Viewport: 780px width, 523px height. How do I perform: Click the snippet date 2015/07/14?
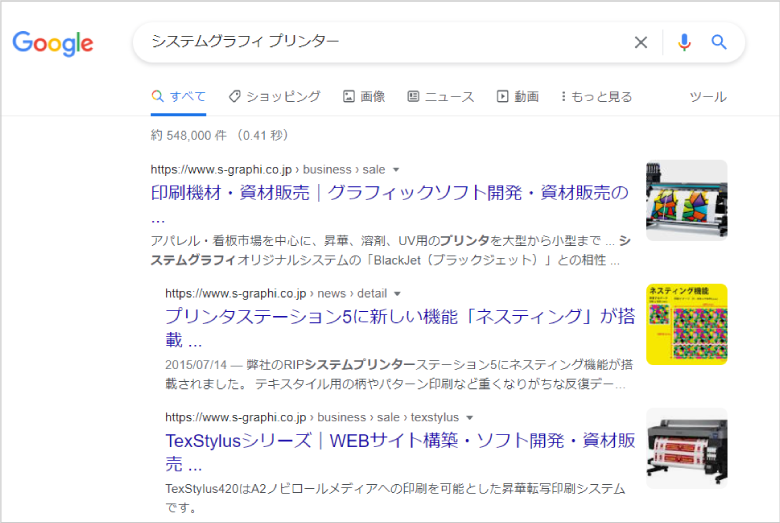pyautogui.click(x=196, y=365)
